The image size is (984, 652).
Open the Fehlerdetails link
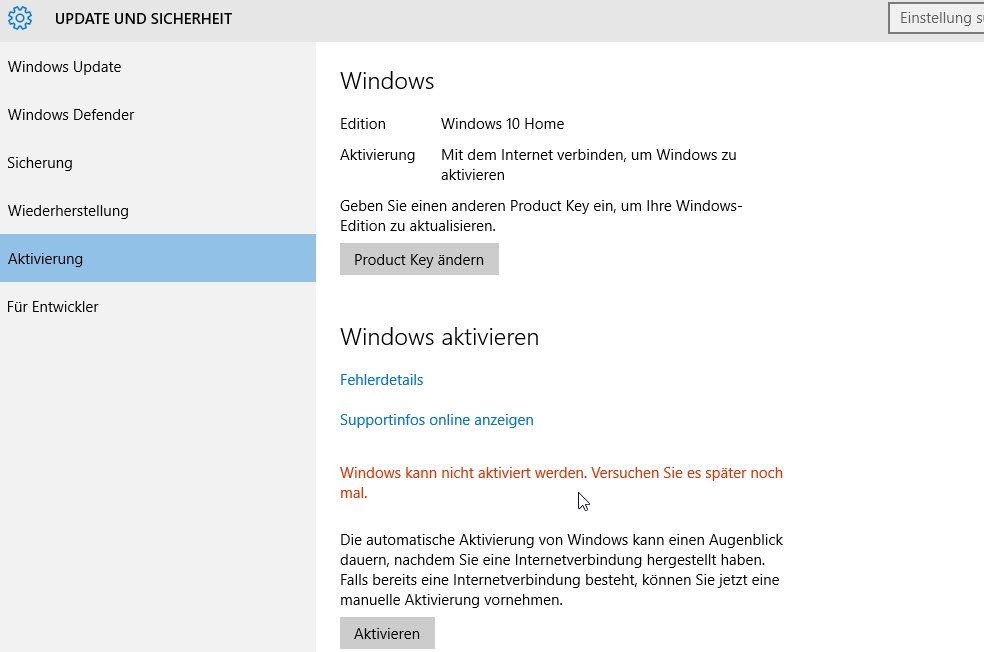pyautogui.click(x=381, y=380)
